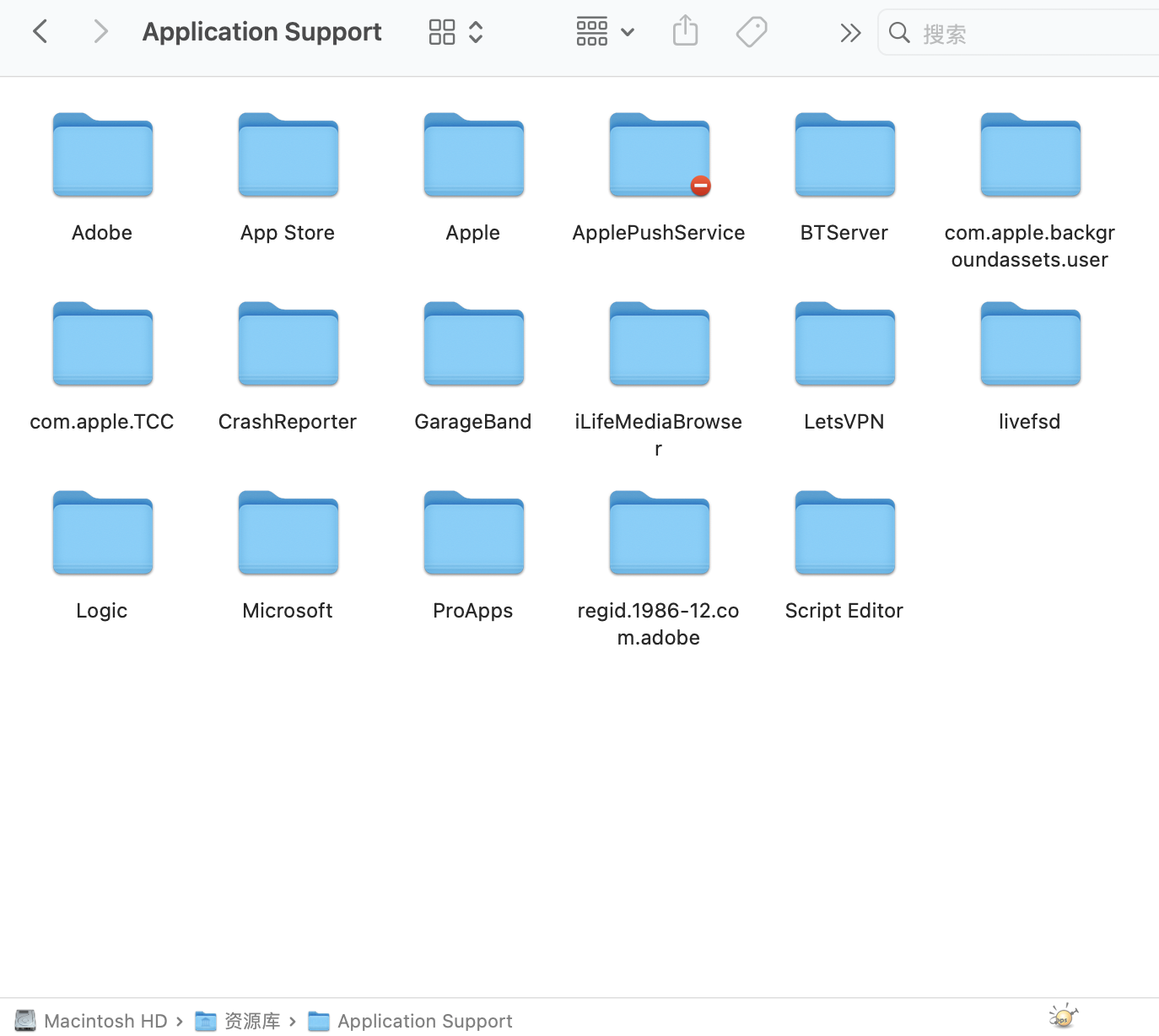Click Macintosh HD in the path bar
Viewport: 1159px width, 1036px height.
pos(105,1021)
